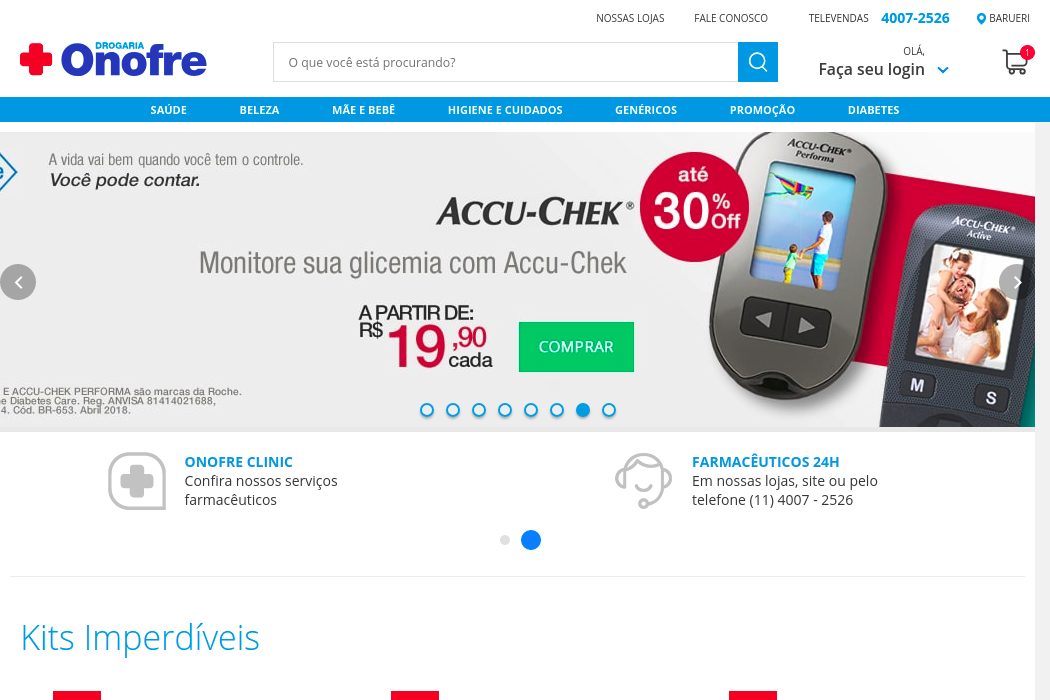Click the magnifying glass search button
Image resolution: width=1050 pixels, height=700 pixels.
click(757, 62)
